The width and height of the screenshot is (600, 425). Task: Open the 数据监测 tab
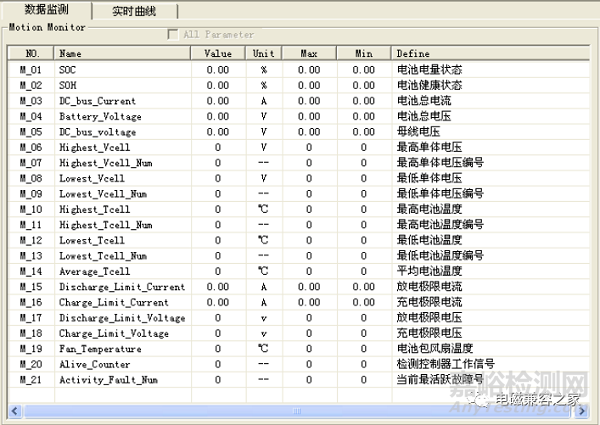pyautogui.click(x=46, y=10)
